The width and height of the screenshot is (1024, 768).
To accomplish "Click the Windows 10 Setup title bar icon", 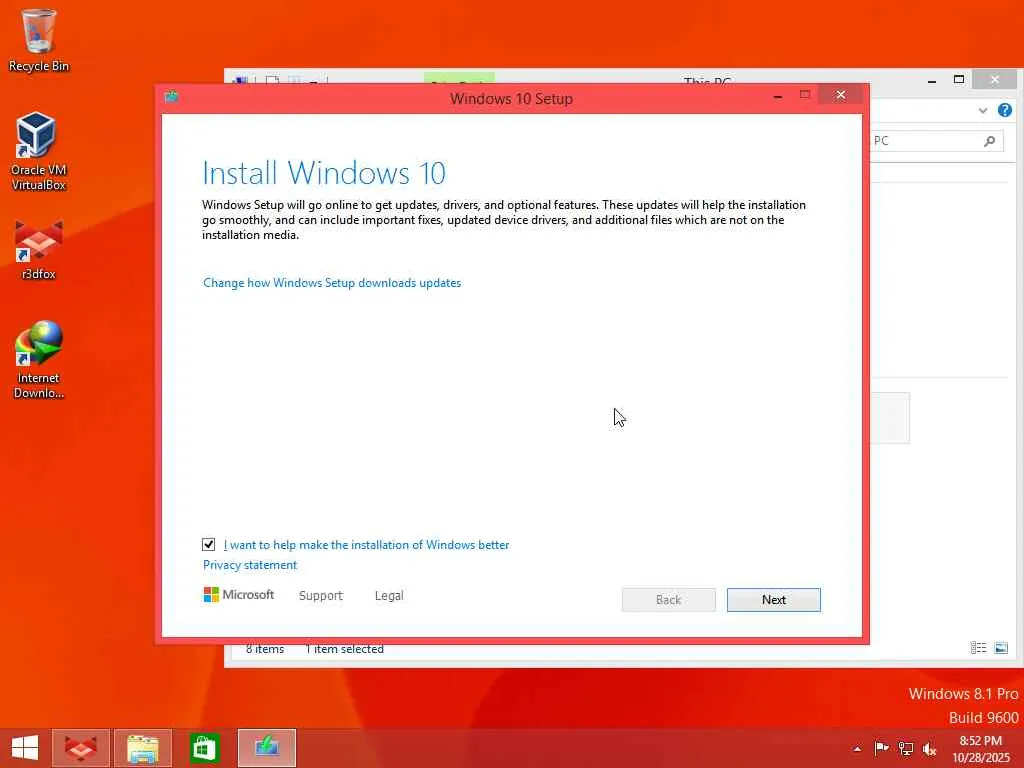I will pyautogui.click(x=172, y=97).
